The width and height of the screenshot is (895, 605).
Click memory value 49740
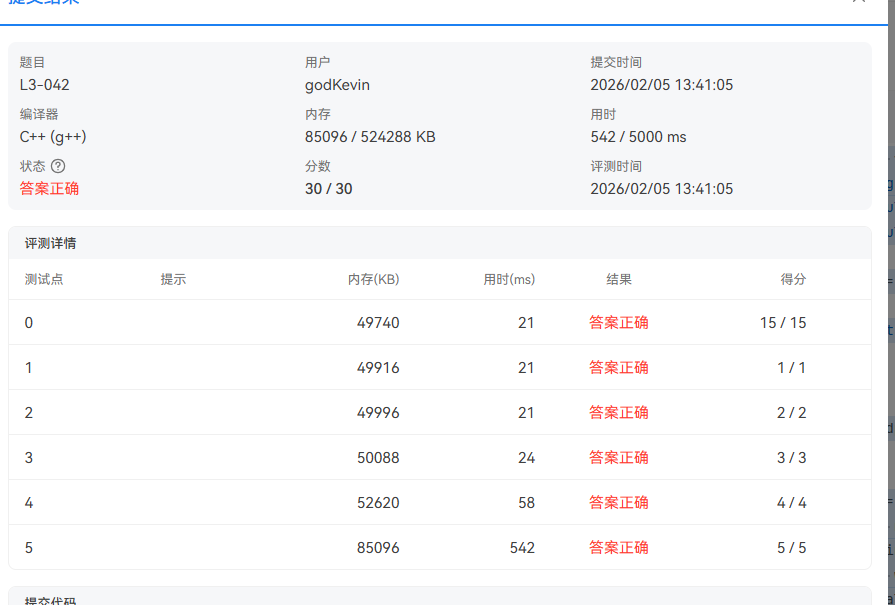tap(378, 323)
